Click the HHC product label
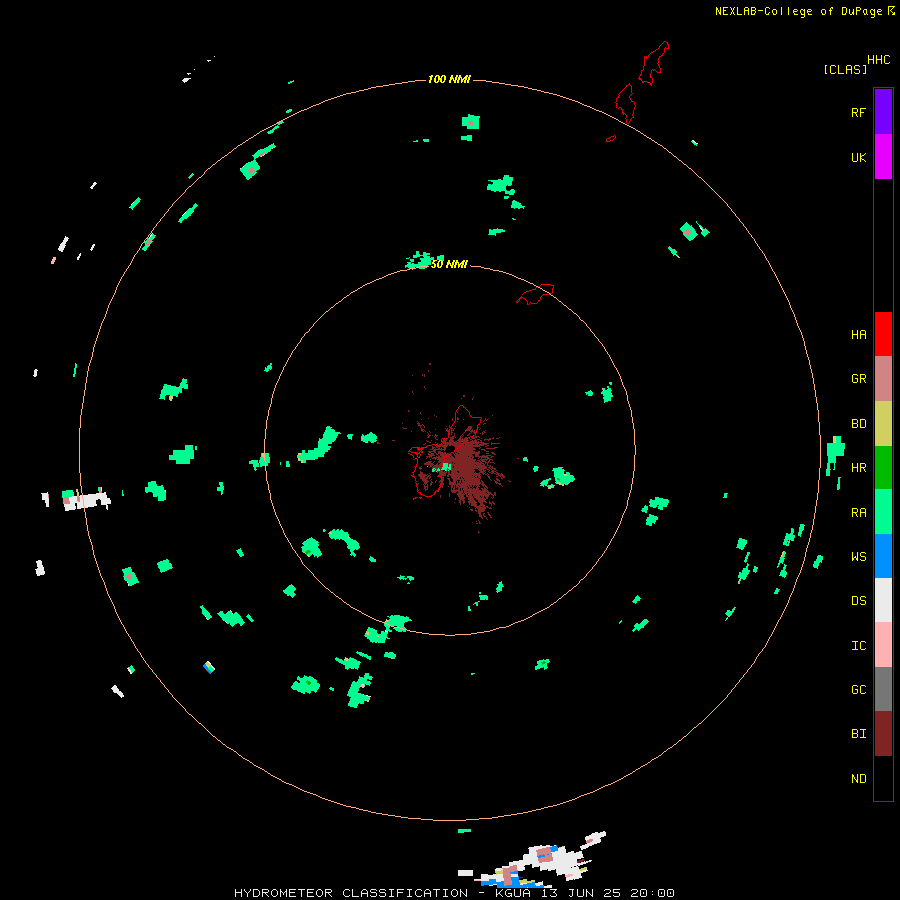900x900 pixels. pyautogui.click(x=879, y=60)
